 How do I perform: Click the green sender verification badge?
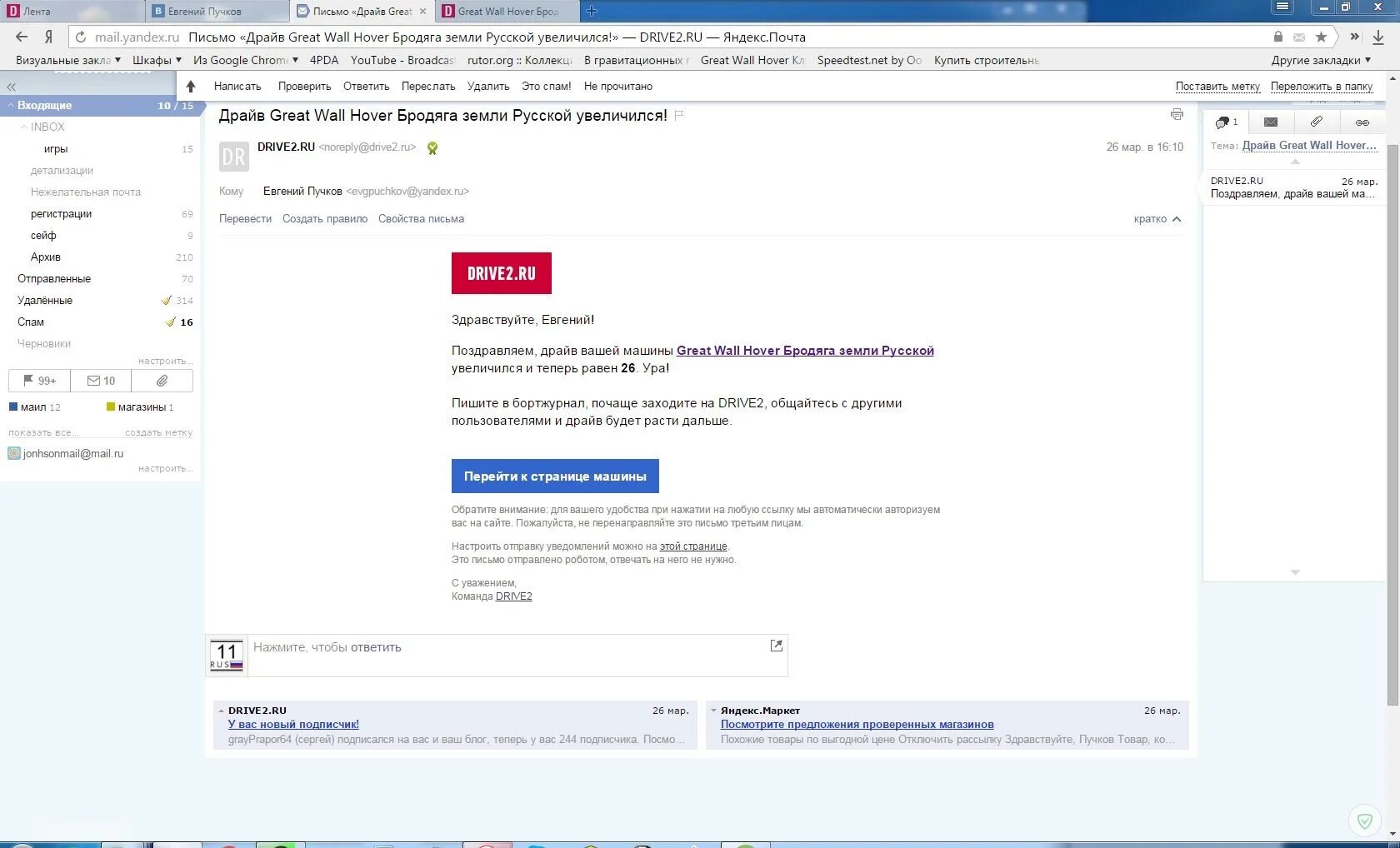pos(432,148)
